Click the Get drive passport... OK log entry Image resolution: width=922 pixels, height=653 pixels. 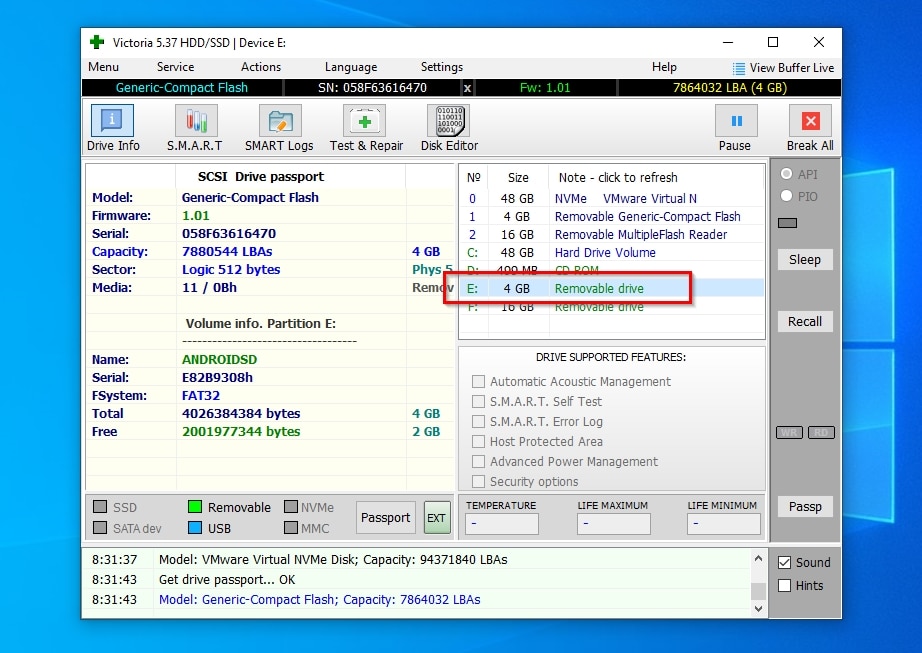[227, 580]
